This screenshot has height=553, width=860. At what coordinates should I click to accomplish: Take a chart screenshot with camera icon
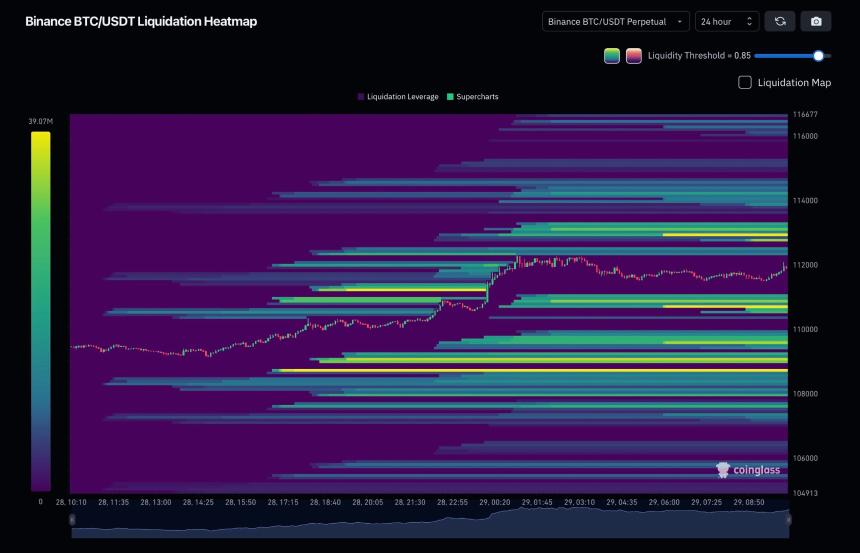(x=817, y=21)
